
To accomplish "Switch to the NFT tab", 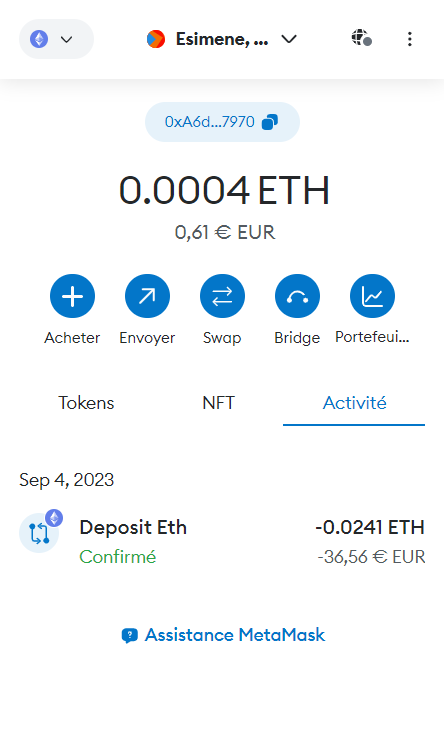I will [218, 403].
